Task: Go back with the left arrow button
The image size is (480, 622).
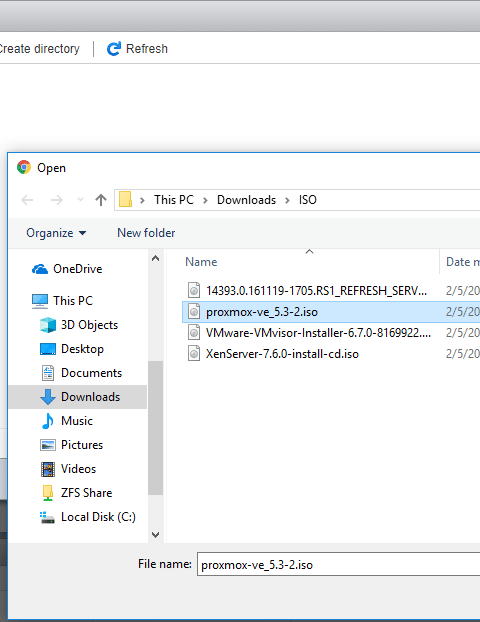Action: click(27, 200)
